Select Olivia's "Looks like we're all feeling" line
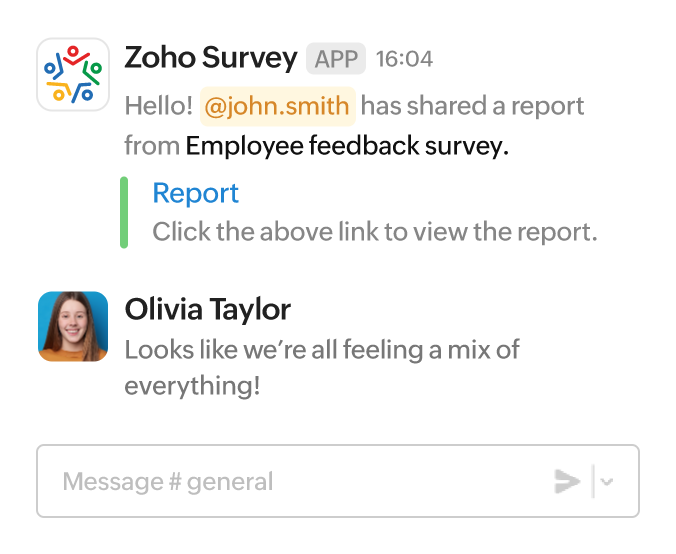The image size is (676, 554). point(321,351)
